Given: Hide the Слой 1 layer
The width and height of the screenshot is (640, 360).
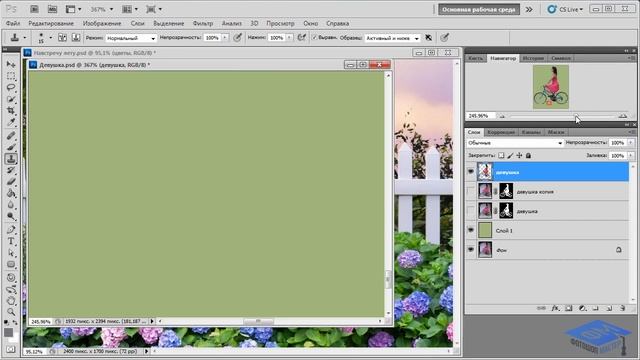Looking at the screenshot, I should (471, 230).
